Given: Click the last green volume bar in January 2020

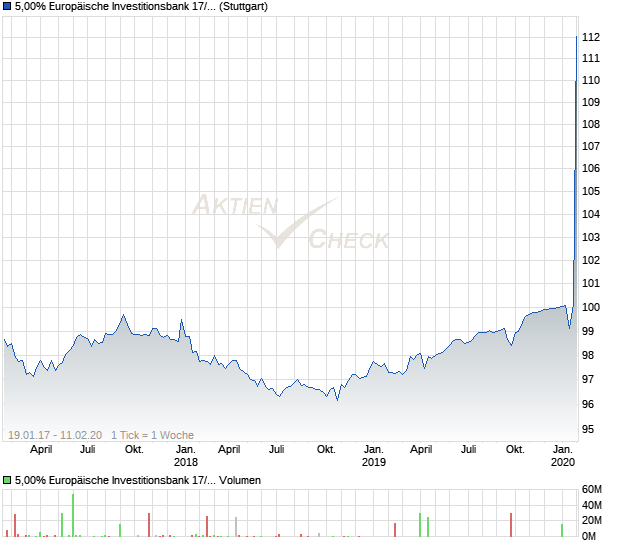Looking at the screenshot, I should point(562,530).
